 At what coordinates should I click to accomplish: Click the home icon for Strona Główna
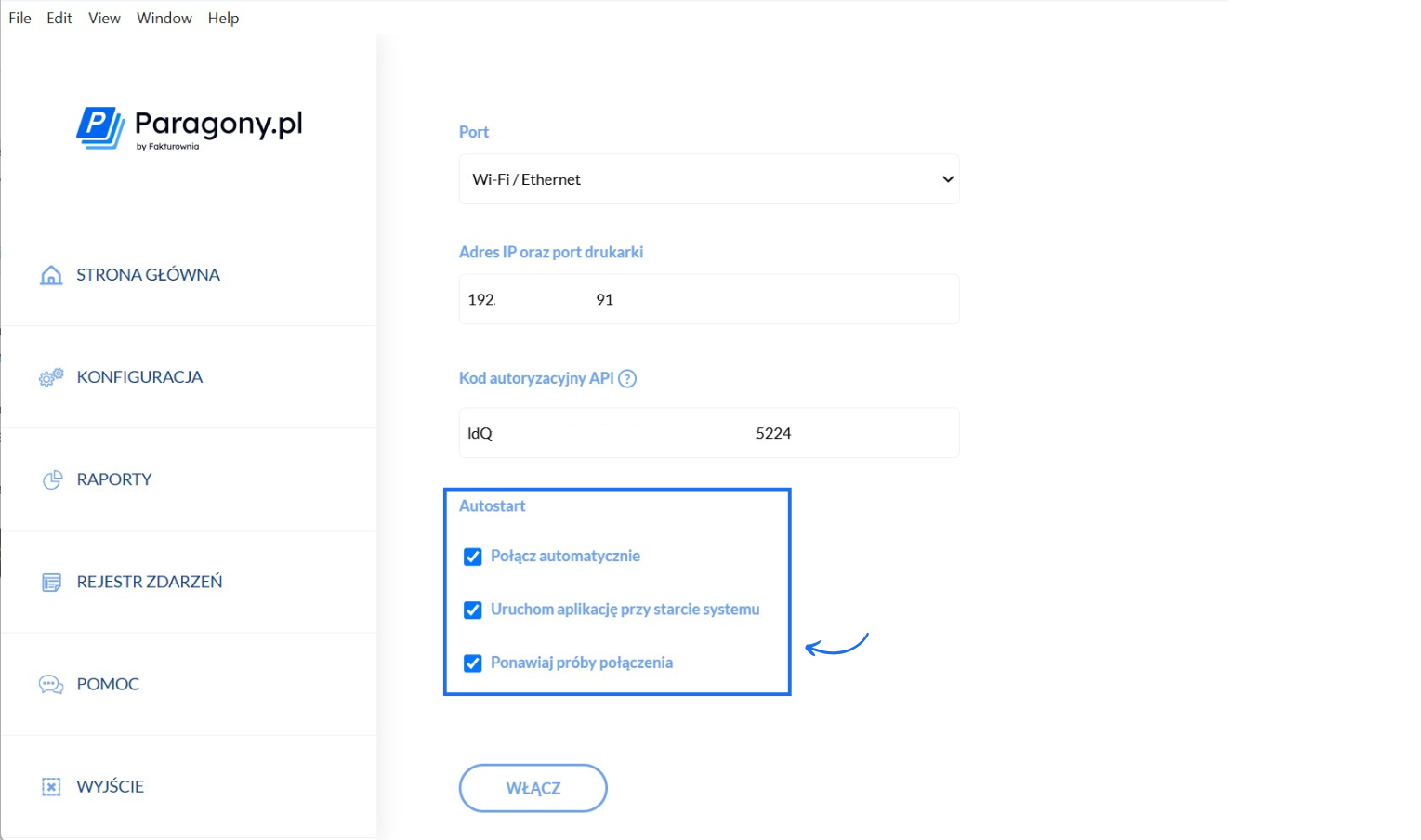click(51, 275)
